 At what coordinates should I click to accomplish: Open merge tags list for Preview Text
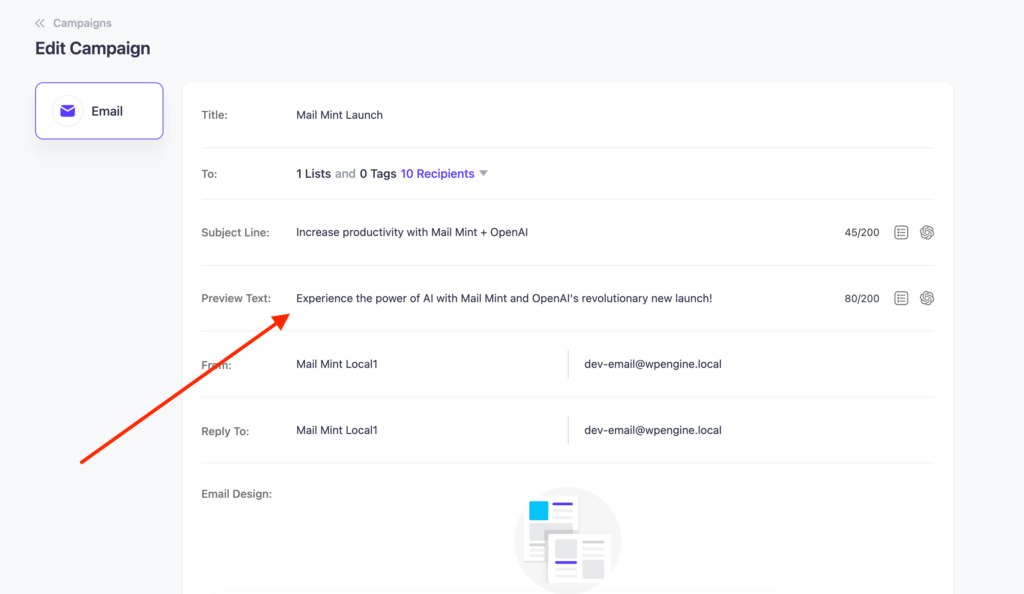click(901, 298)
